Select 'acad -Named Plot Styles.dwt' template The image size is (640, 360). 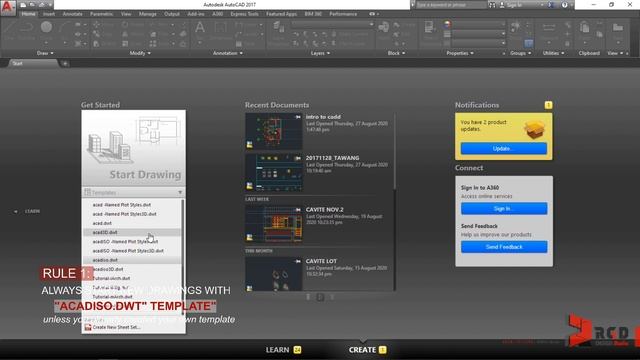tap(122, 205)
